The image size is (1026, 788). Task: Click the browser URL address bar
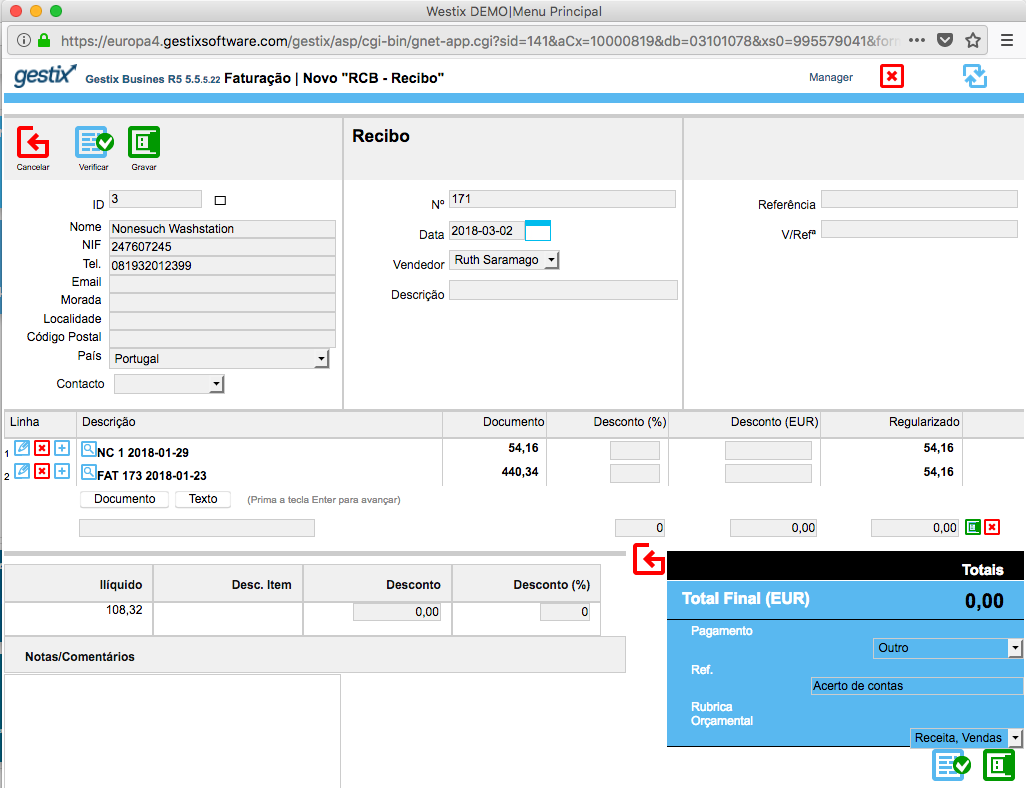pyautogui.click(x=480, y=41)
